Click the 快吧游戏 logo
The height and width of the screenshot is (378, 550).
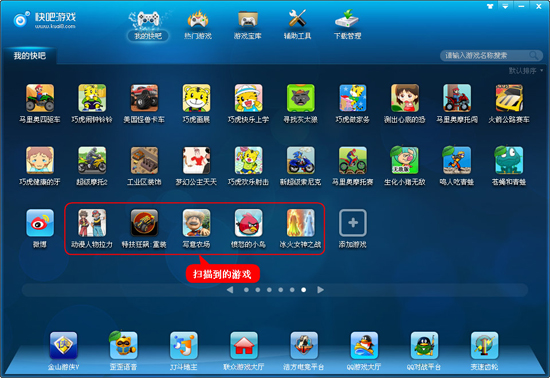point(44,20)
